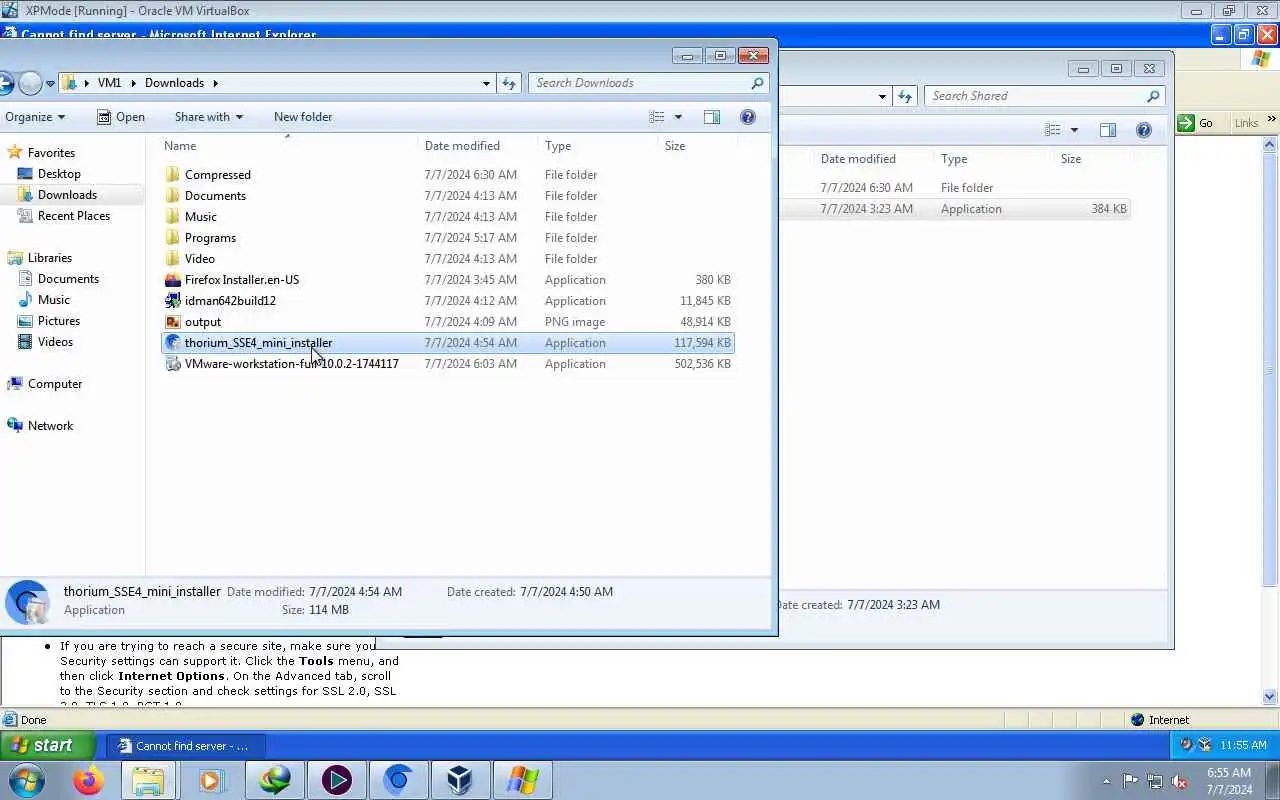Click refresh in the Shared window address bar
The image size is (1280, 800).
pyautogui.click(x=905, y=96)
